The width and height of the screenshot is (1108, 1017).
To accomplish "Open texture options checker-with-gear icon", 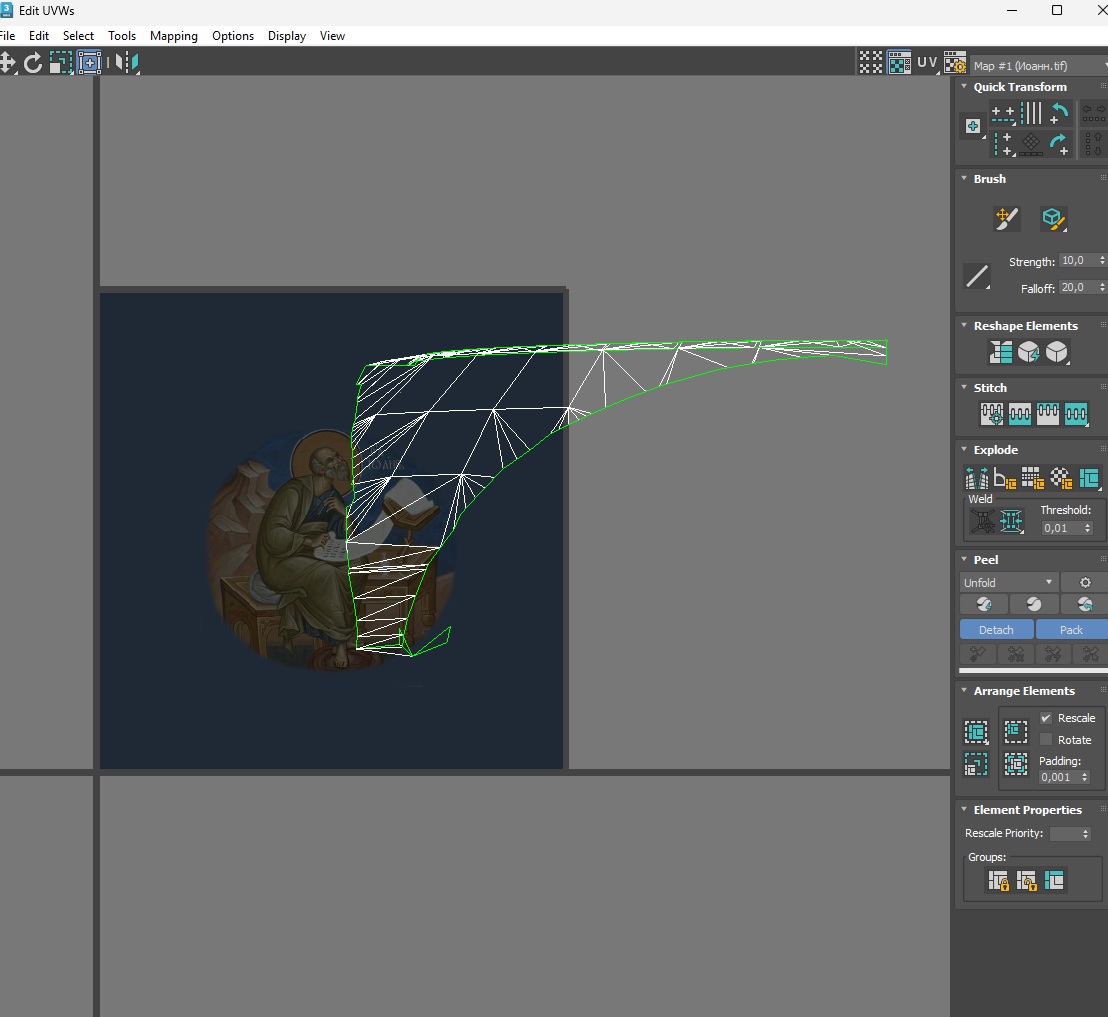I will pos(955,63).
